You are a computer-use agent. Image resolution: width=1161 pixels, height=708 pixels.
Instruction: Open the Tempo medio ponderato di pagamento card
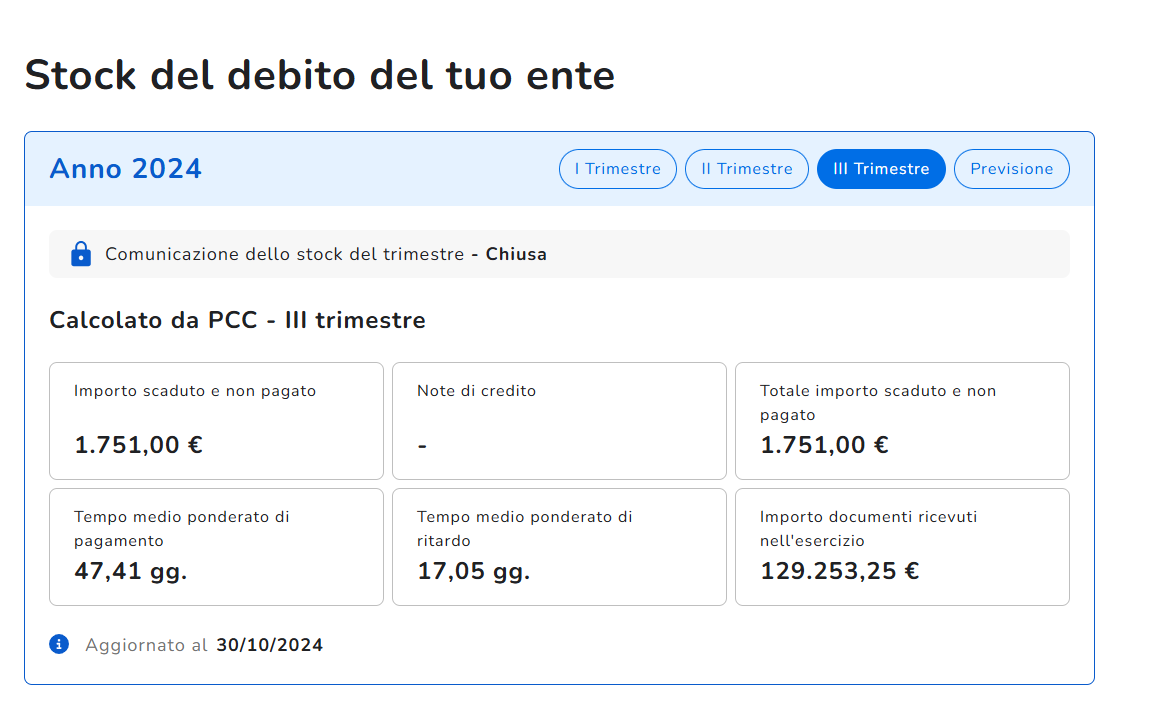(x=216, y=547)
